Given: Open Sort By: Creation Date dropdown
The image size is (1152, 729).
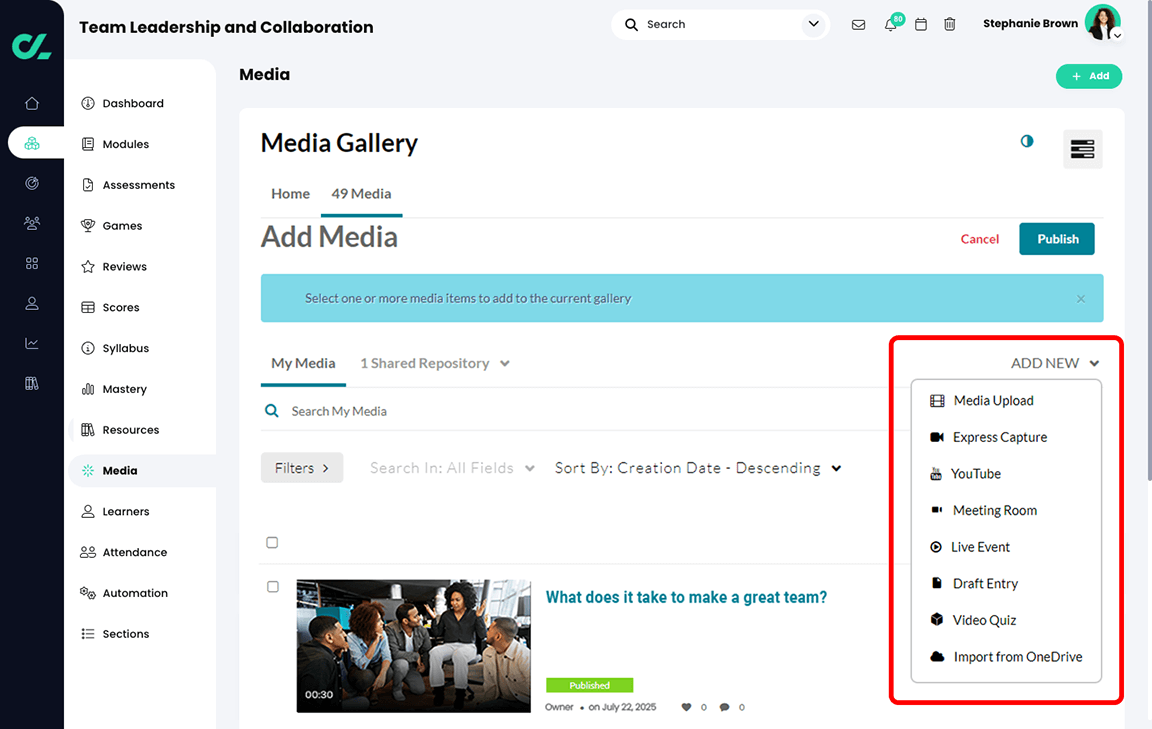Looking at the screenshot, I should 698,468.
